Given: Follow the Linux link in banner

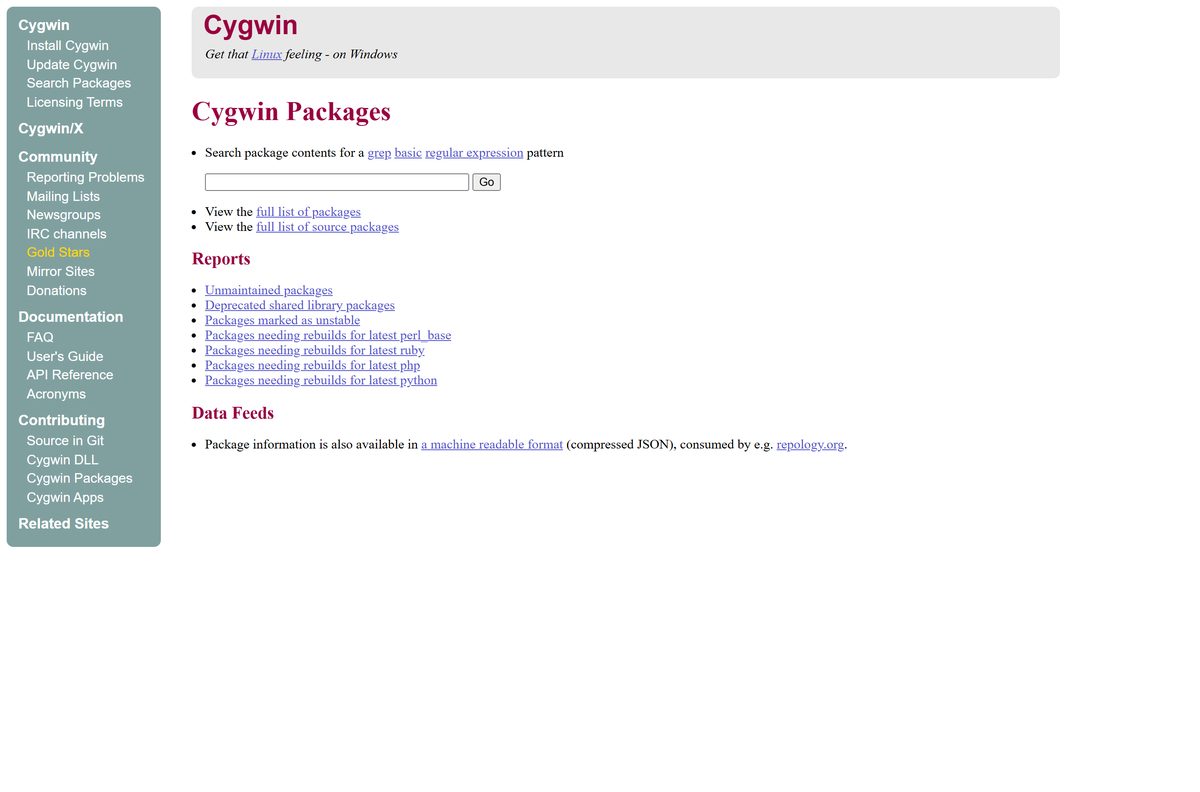Looking at the screenshot, I should pyautogui.click(x=267, y=54).
